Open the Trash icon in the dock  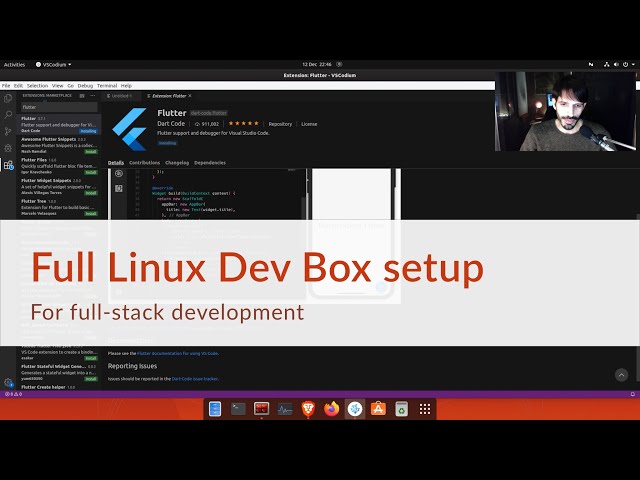[402, 409]
